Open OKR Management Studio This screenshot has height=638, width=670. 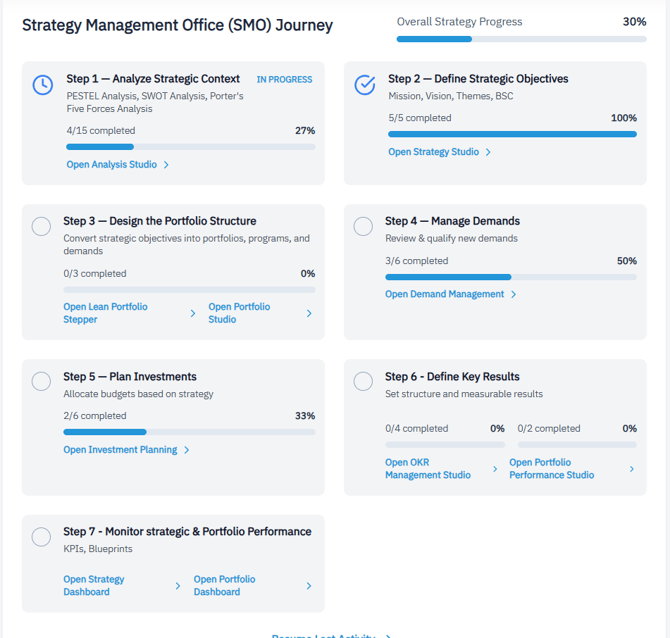click(x=428, y=469)
